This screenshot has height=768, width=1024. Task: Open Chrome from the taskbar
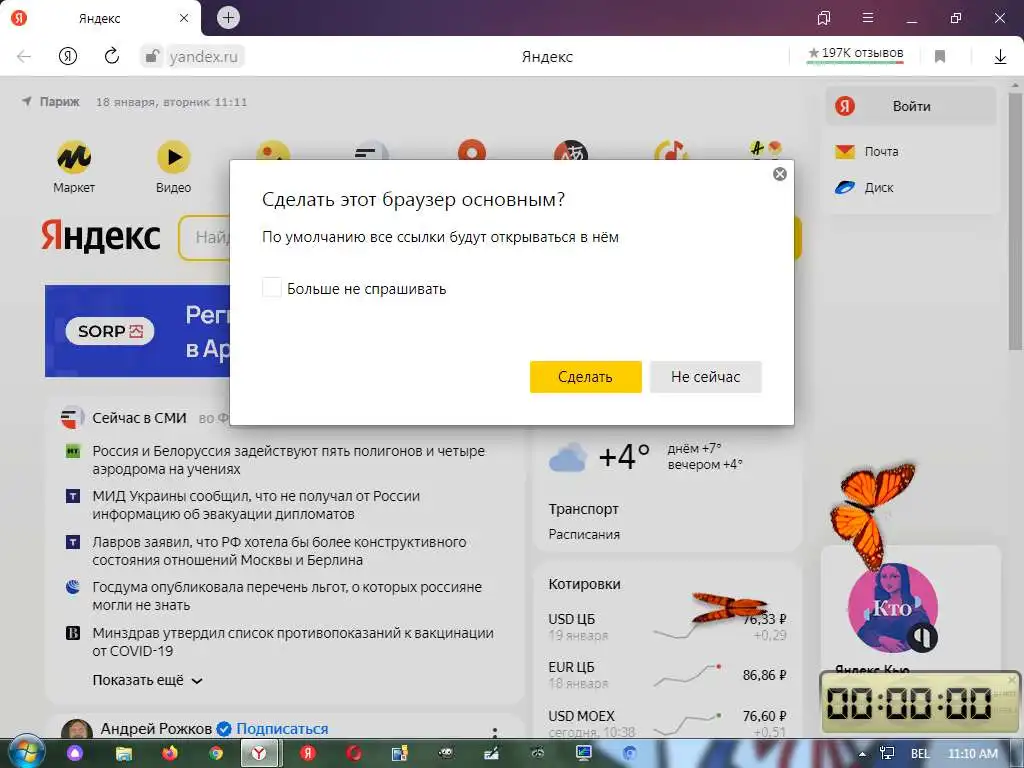pos(216,753)
